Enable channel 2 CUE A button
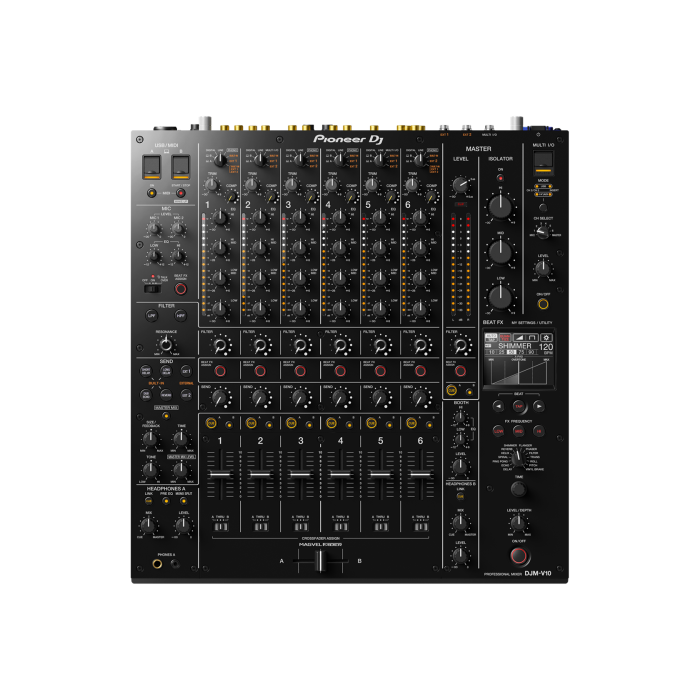700x700 pixels. pos(251,423)
